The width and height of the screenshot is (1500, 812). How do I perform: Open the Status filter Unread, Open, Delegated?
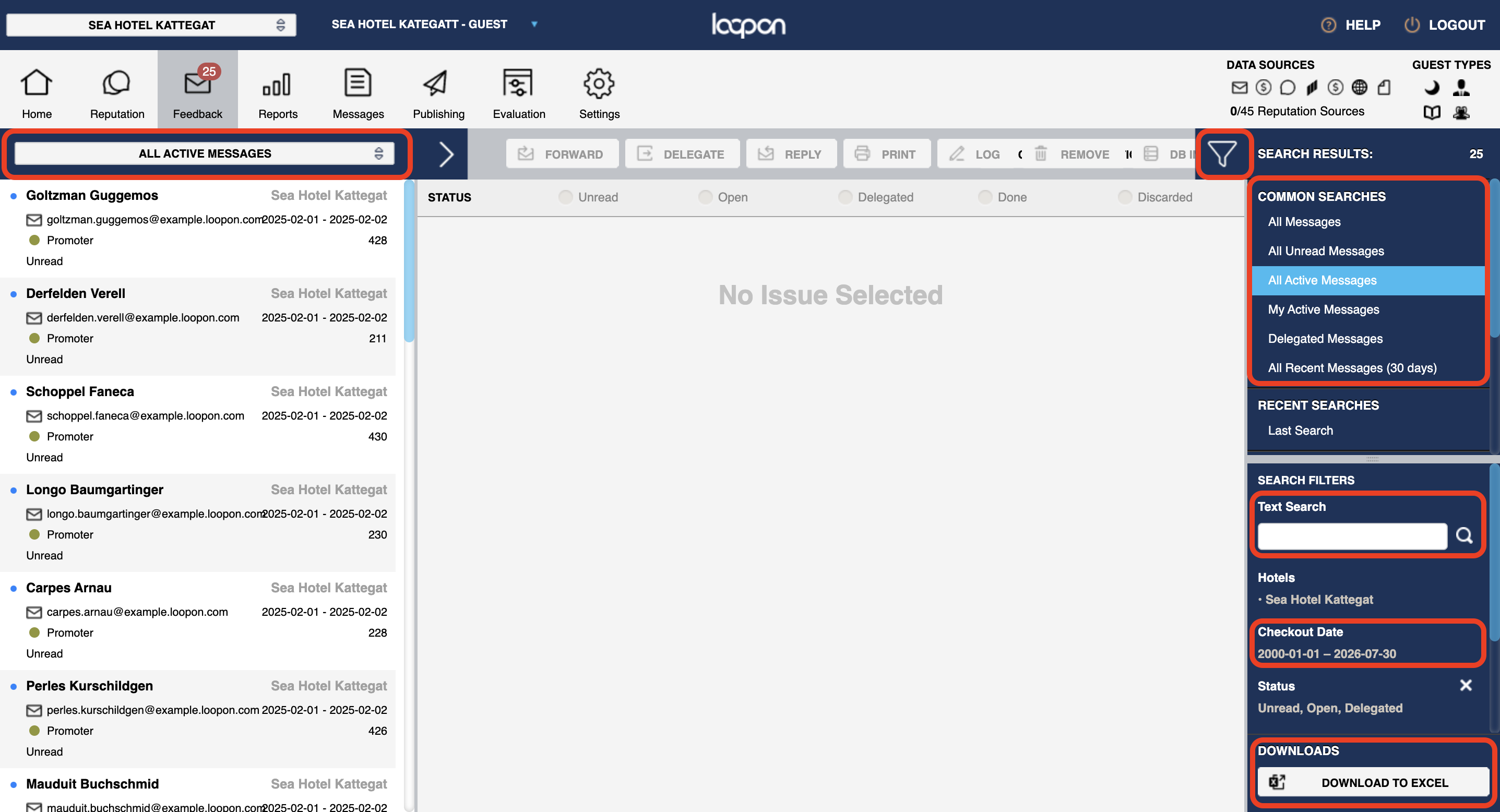point(1330,708)
